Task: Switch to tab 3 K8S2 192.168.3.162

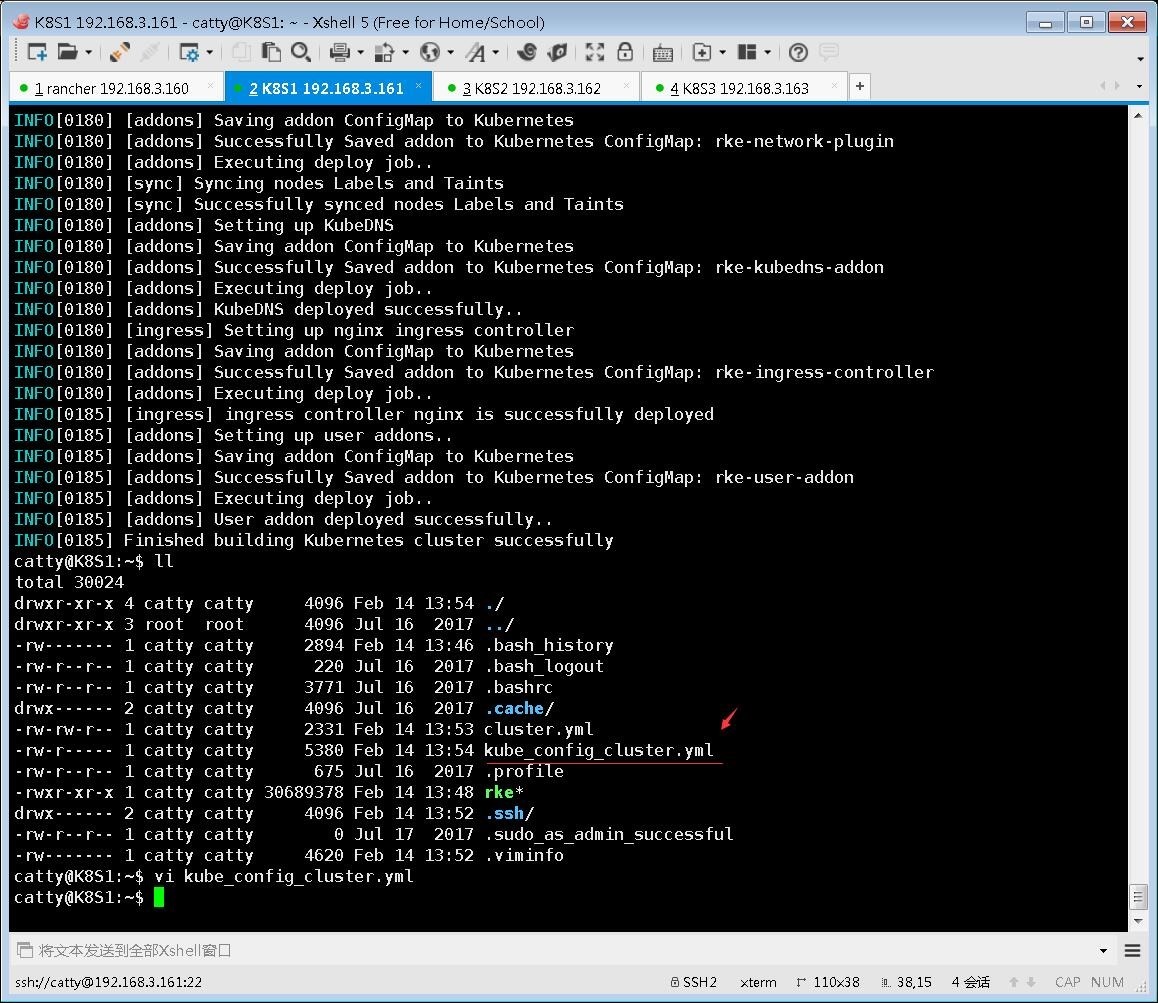Action: (x=537, y=89)
